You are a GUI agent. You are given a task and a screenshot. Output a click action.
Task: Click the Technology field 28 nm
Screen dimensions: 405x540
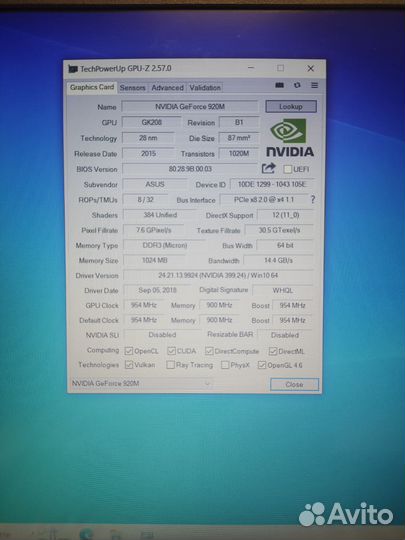(x=148, y=138)
